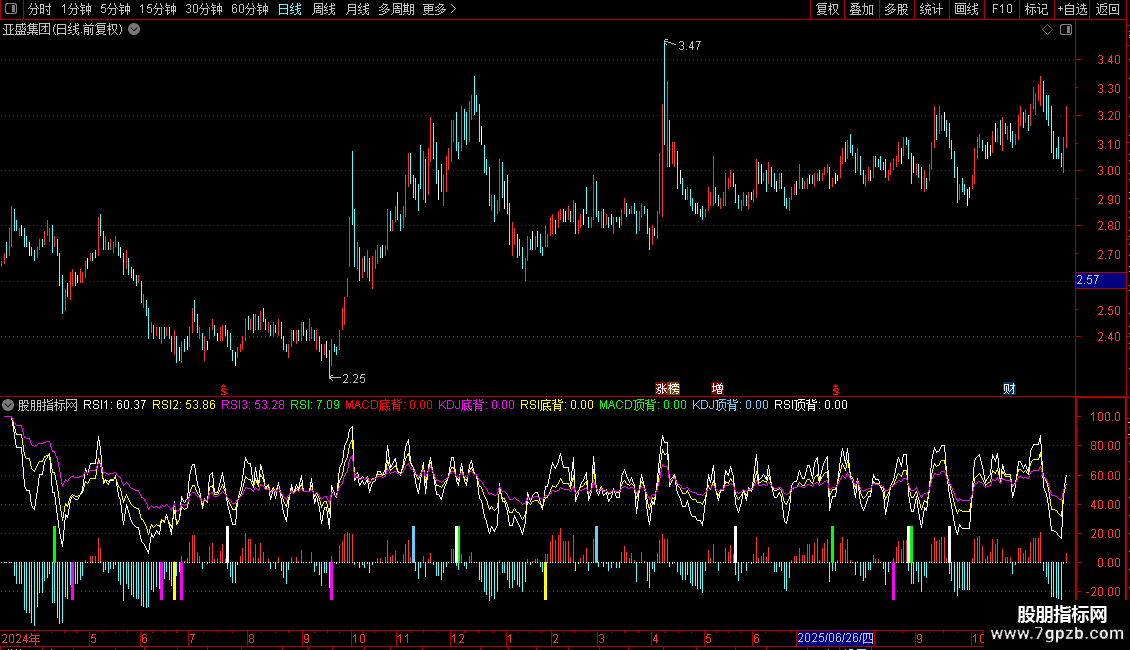The height and width of the screenshot is (650, 1130).
Task: Expand the 更多 periods menu
Action: (439, 9)
